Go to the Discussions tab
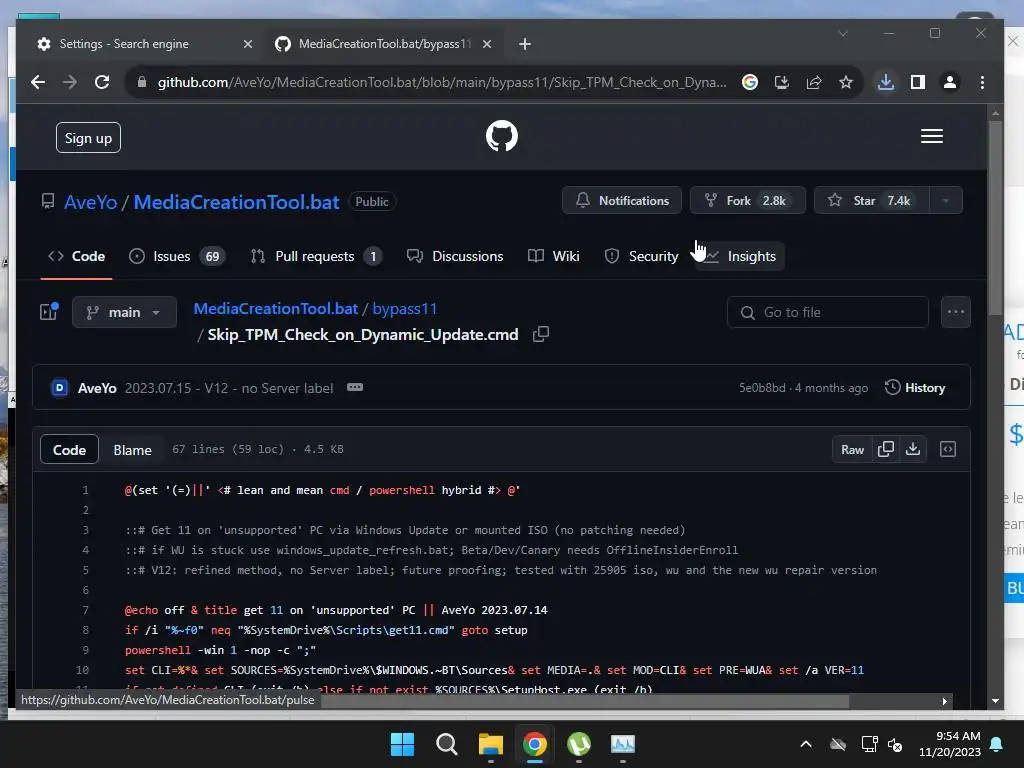This screenshot has height=768, width=1024. 455,256
